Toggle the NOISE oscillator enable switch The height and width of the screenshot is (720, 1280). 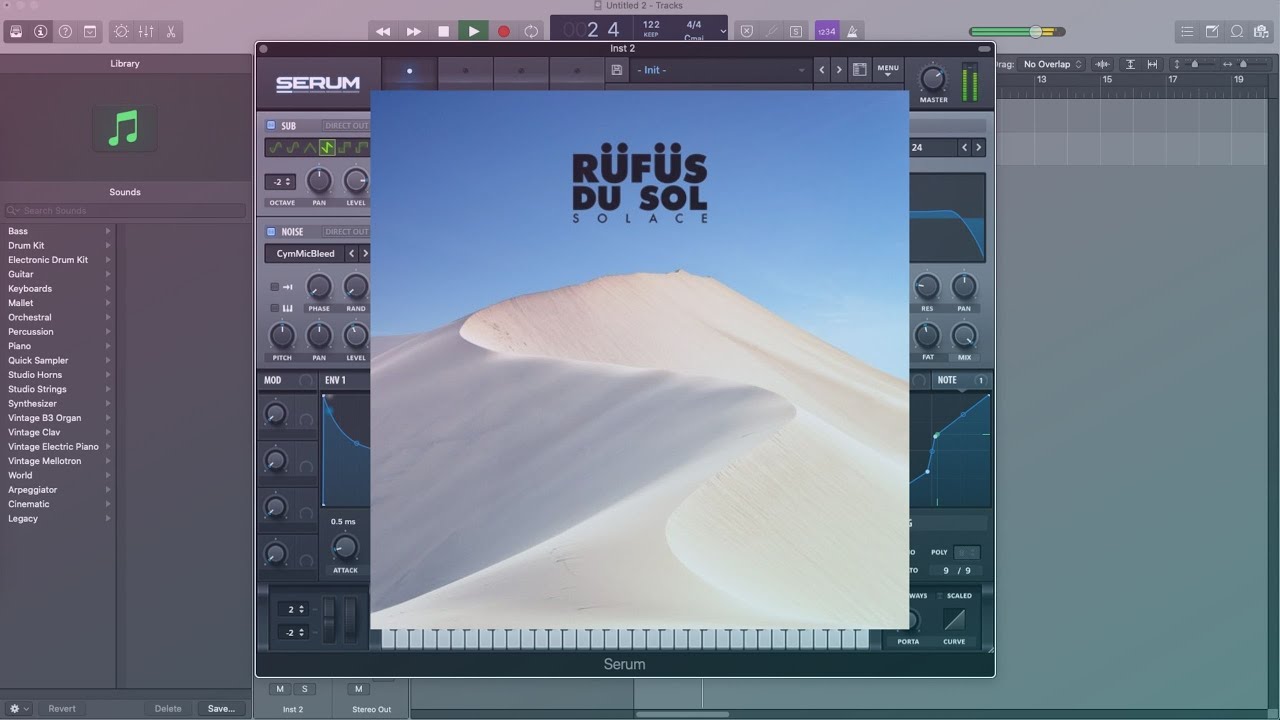pyautogui.click(x=270, y=232)
